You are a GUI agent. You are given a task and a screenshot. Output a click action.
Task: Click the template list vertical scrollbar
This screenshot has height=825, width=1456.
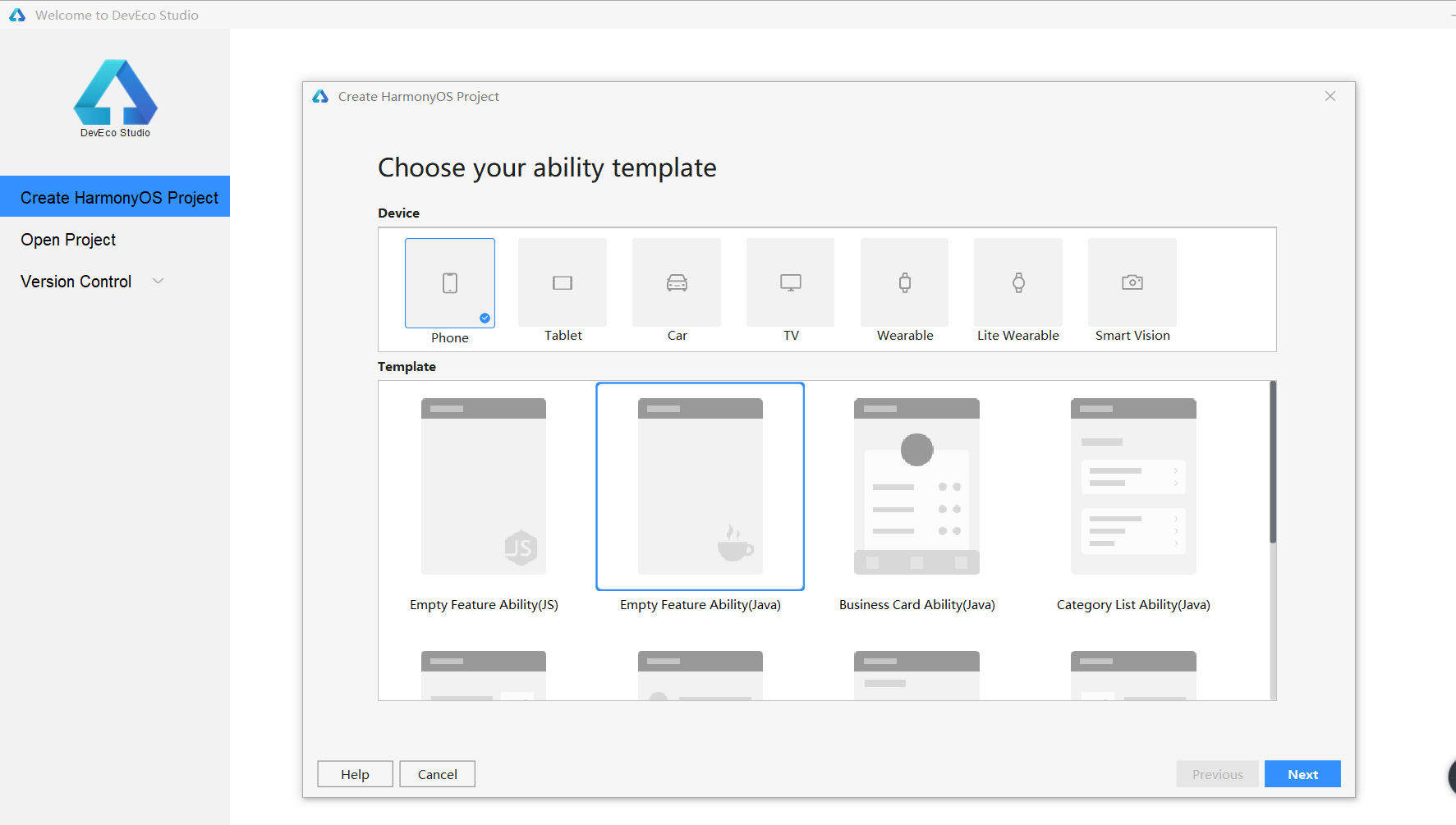coord(1273,461)
